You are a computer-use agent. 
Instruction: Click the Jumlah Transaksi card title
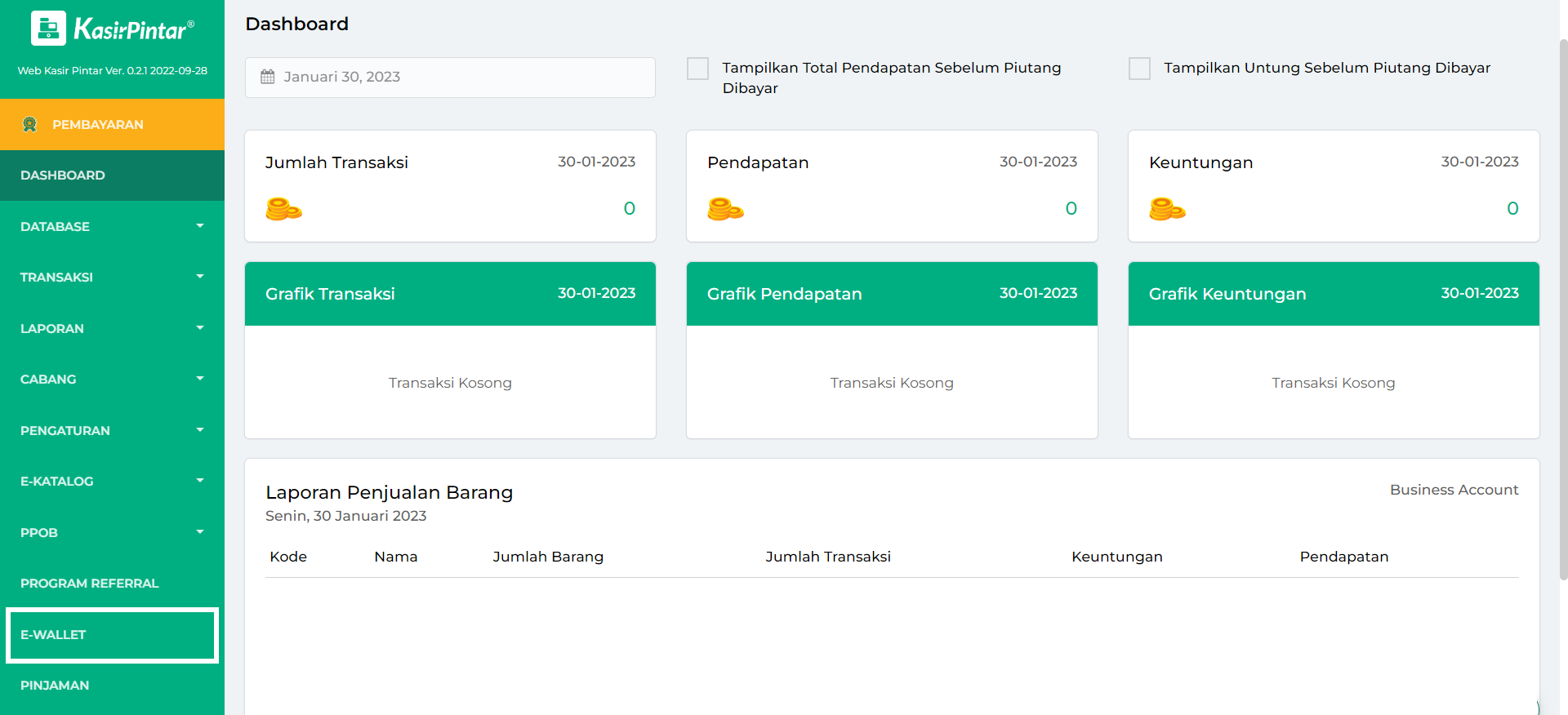(x=336, y=162)
